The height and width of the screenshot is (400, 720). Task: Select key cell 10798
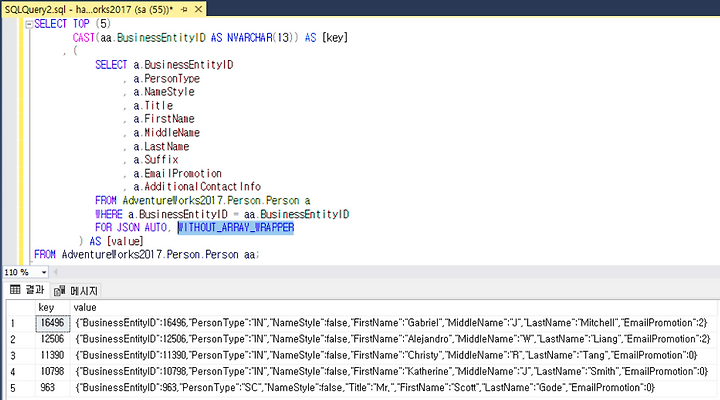(52, 371)
